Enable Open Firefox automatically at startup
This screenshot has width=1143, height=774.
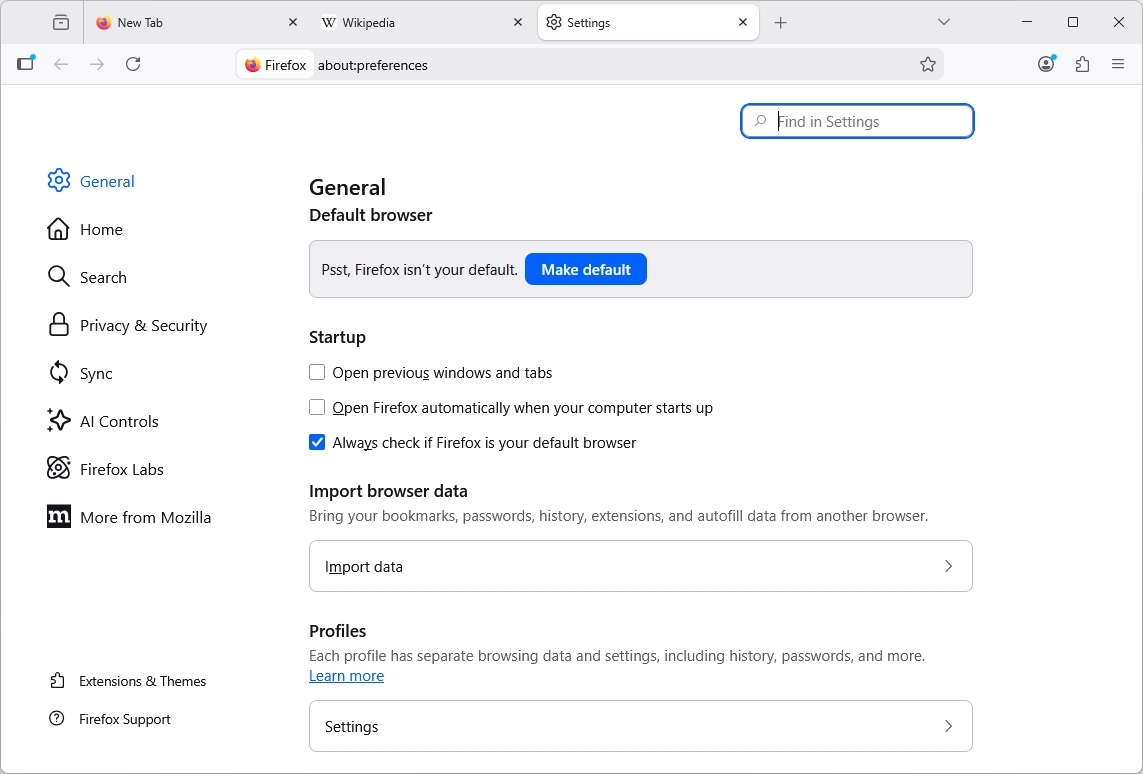click(x=317, y=408)
